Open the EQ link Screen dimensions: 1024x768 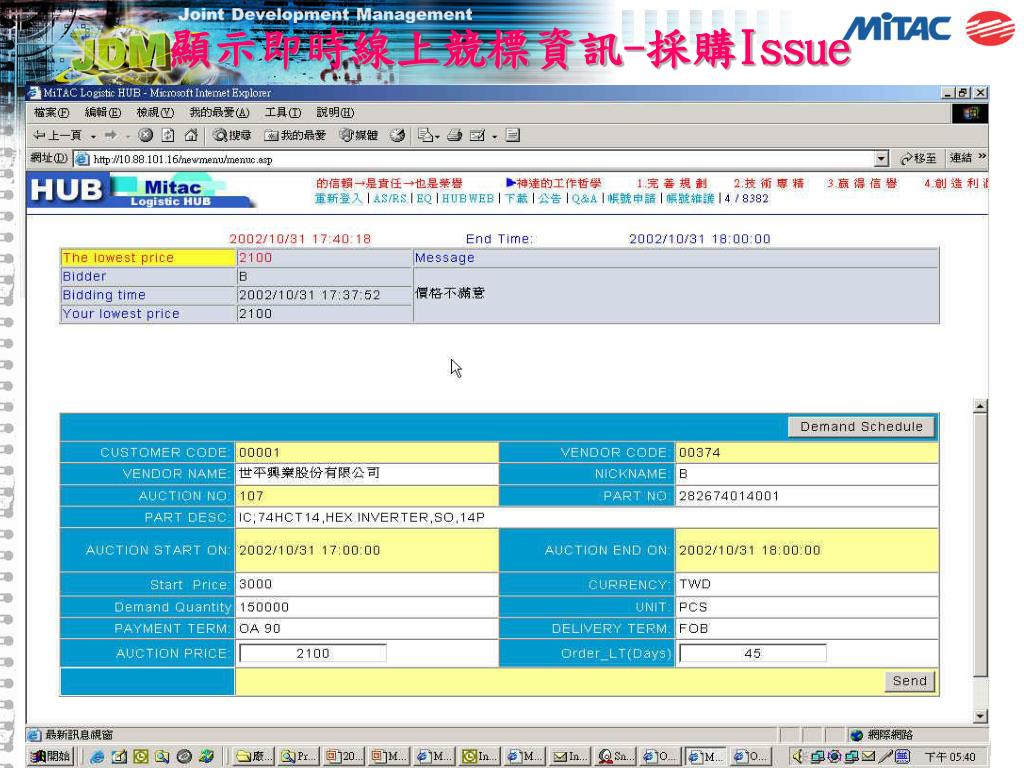click(x=424, y=199)
